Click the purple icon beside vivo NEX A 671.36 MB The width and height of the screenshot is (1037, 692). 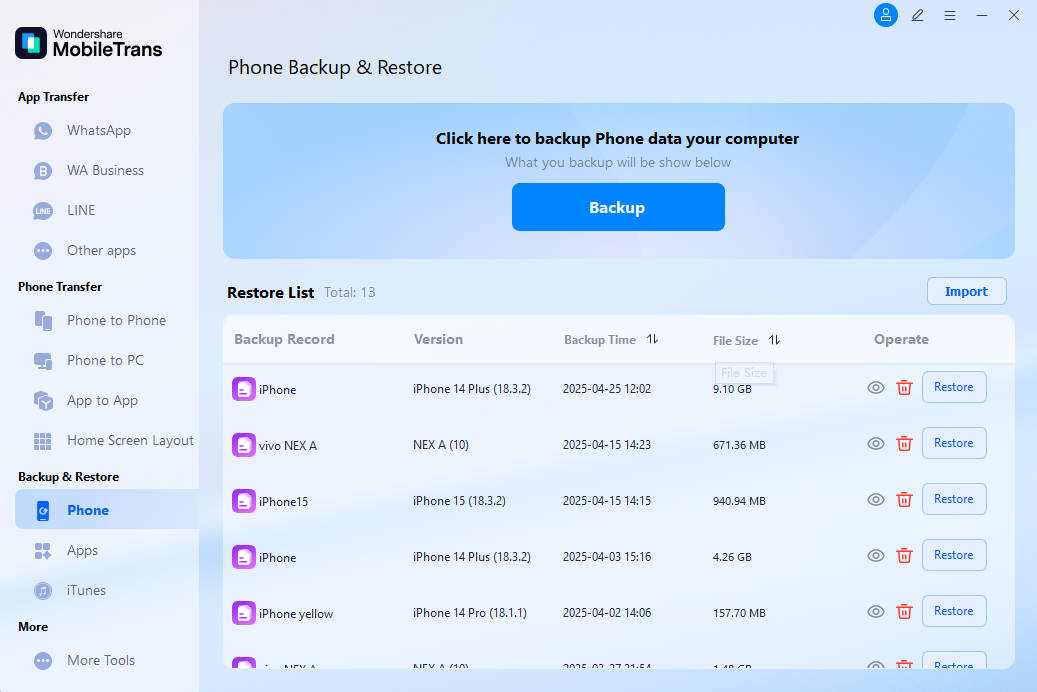pyautogui.click(x=243, y=445)
